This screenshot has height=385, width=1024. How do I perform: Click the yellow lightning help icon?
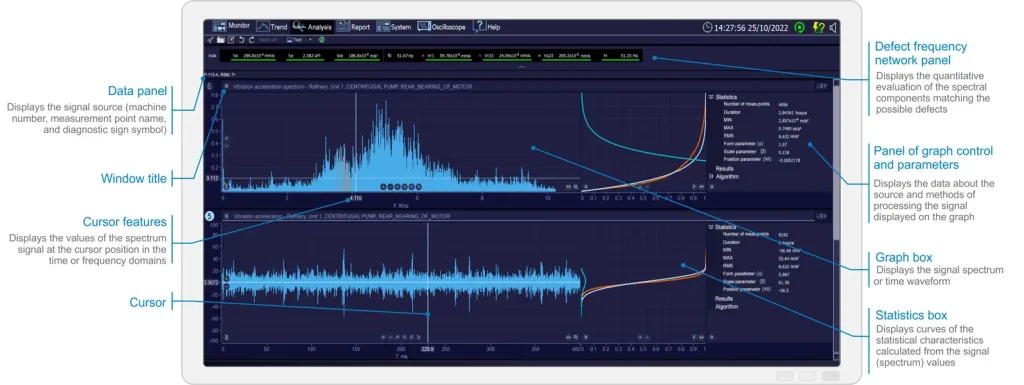(x=818, y=27)
